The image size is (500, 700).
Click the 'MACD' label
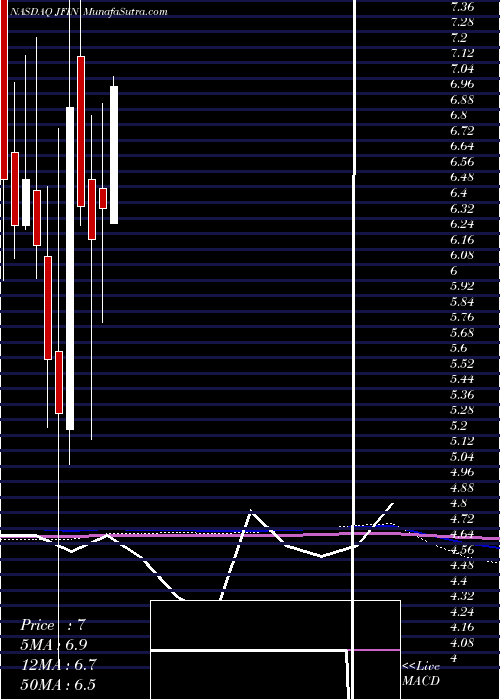coord(421,681)
